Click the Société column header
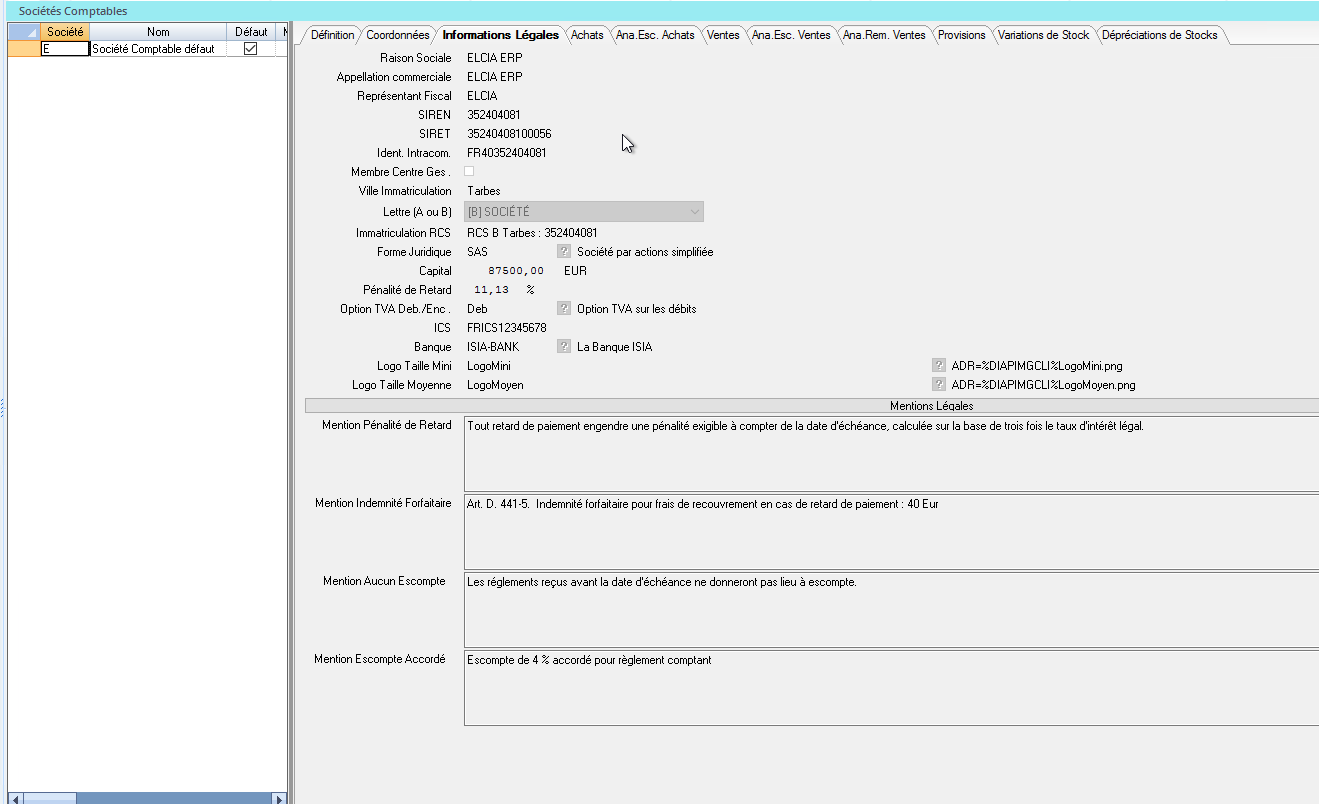The width and height of the screenshot is (1319, 804). (65, 31)
